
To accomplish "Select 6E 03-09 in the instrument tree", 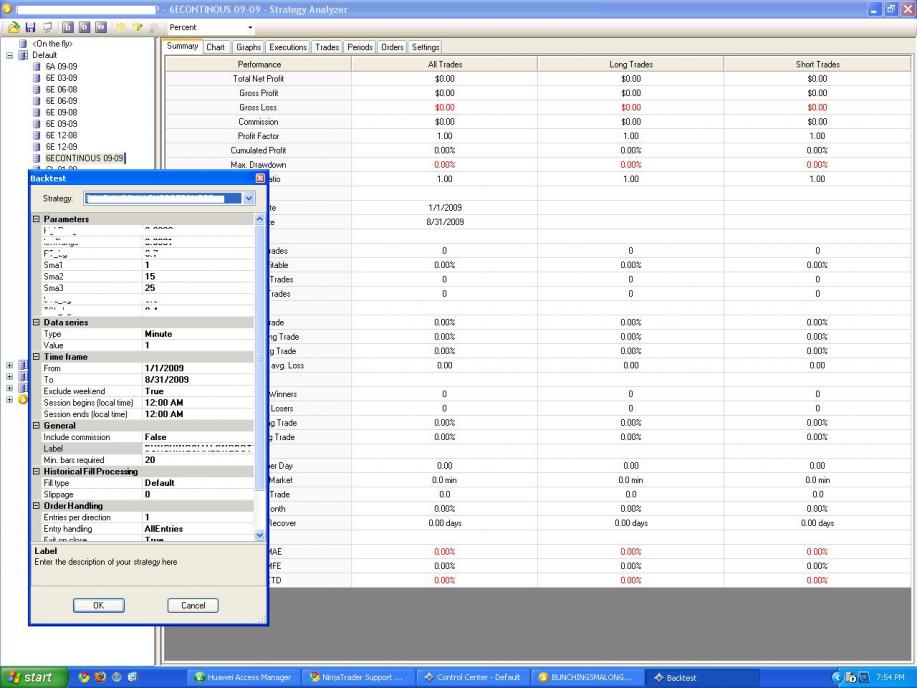I will [61, 78].
